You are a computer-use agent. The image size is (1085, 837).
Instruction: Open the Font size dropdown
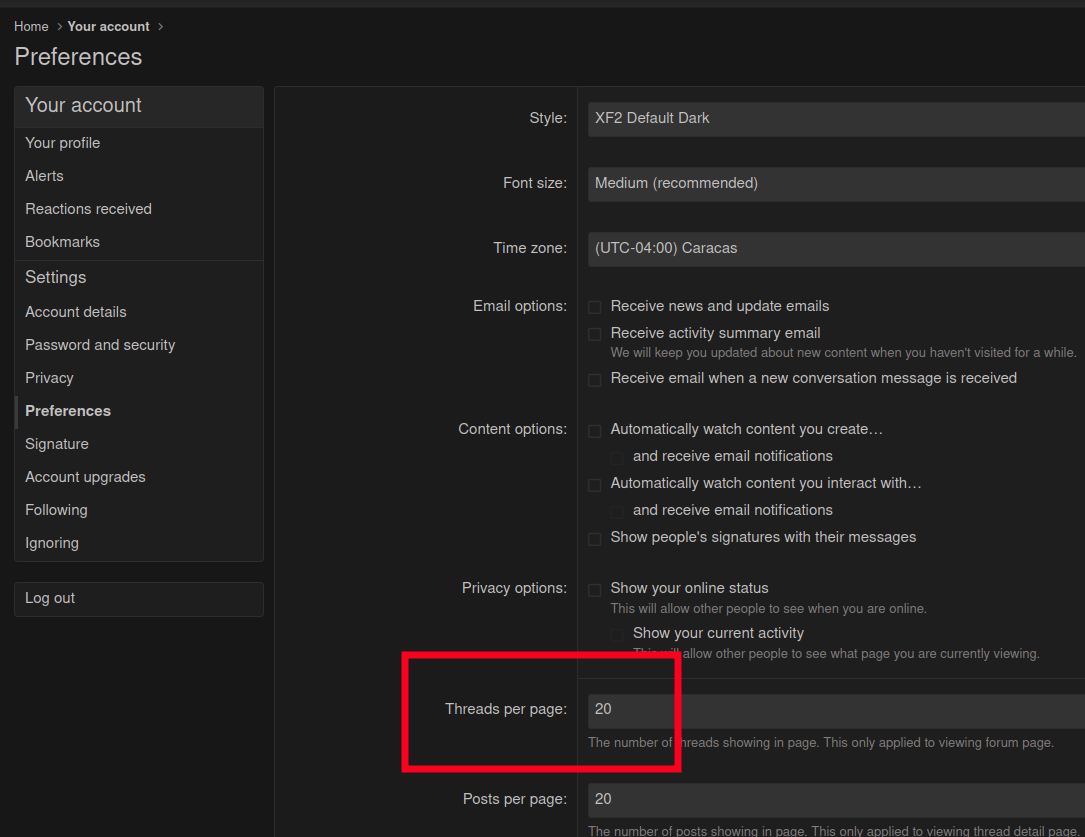[835, 184]
